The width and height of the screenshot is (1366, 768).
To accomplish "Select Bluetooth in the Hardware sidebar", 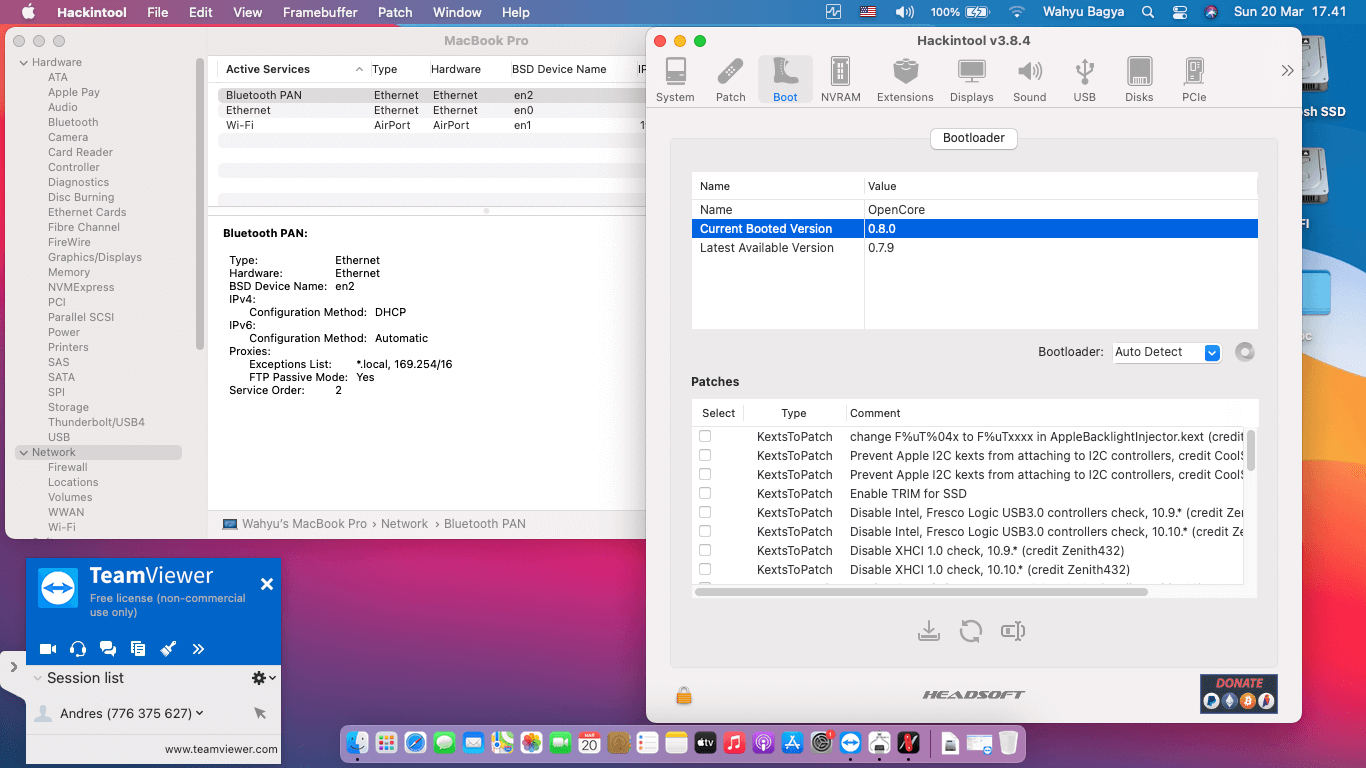I will (73, 122).
